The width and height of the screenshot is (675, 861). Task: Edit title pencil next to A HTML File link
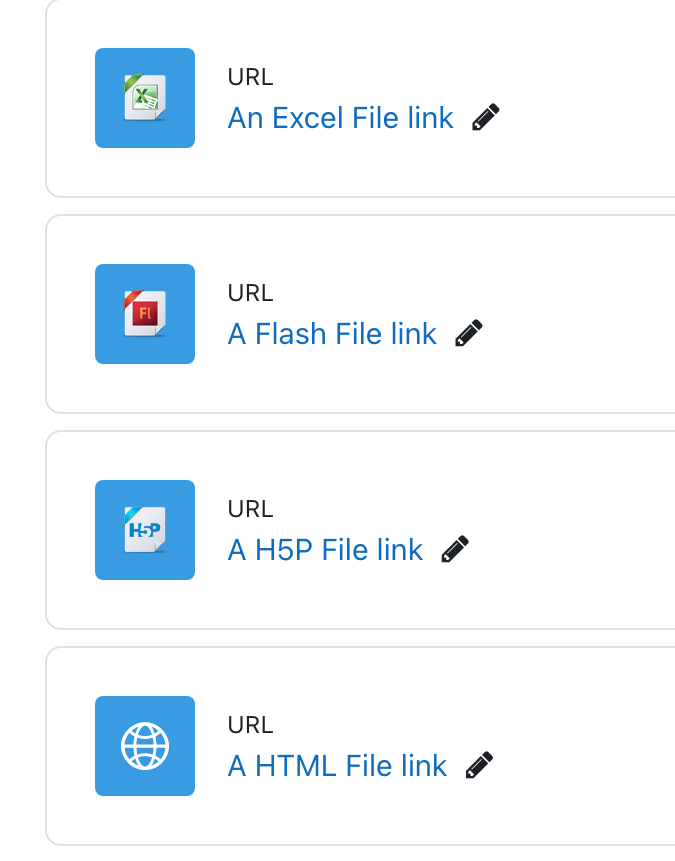tap(479, 765)
